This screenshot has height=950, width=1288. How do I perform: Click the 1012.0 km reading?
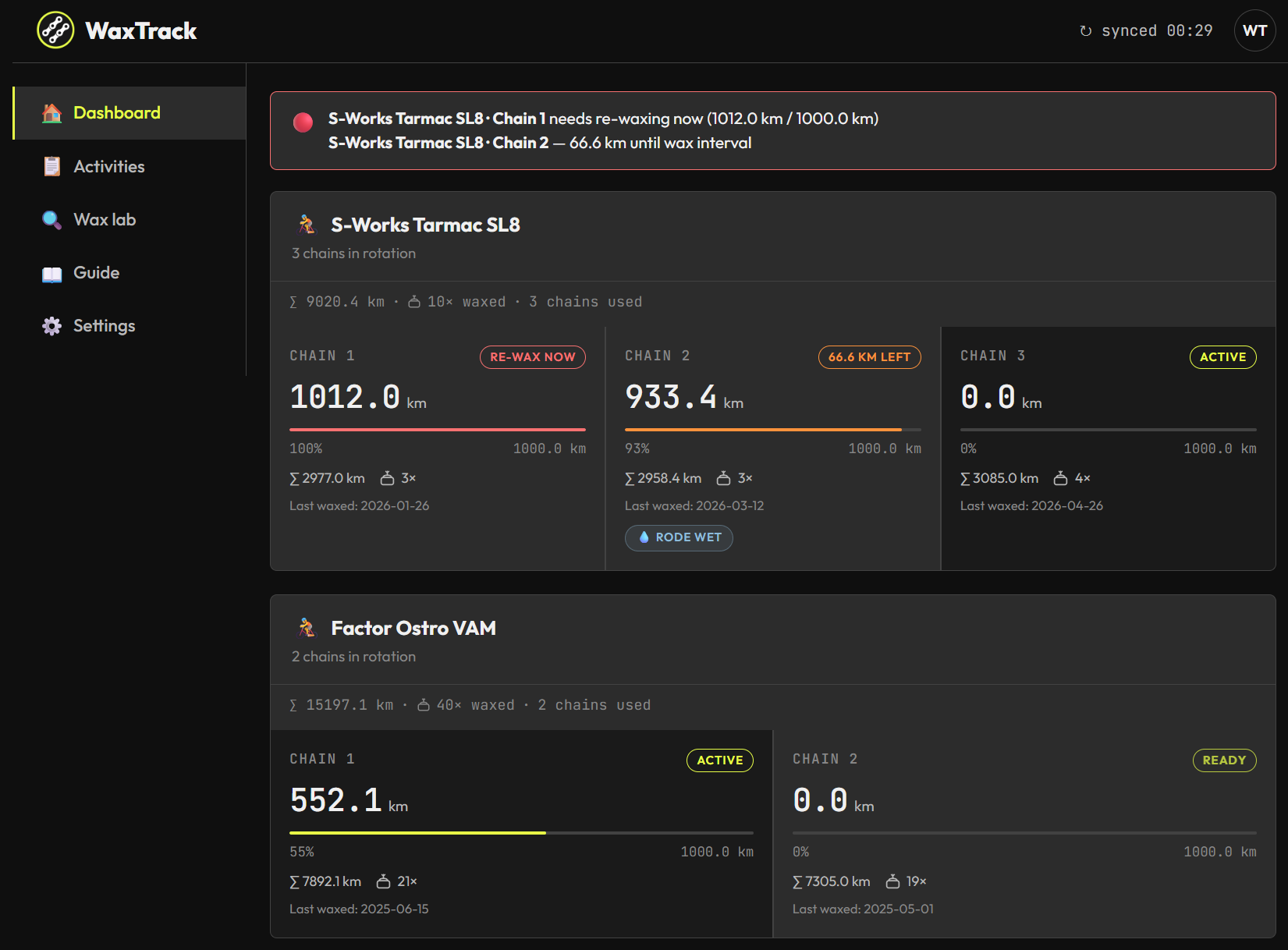[358, 398]
